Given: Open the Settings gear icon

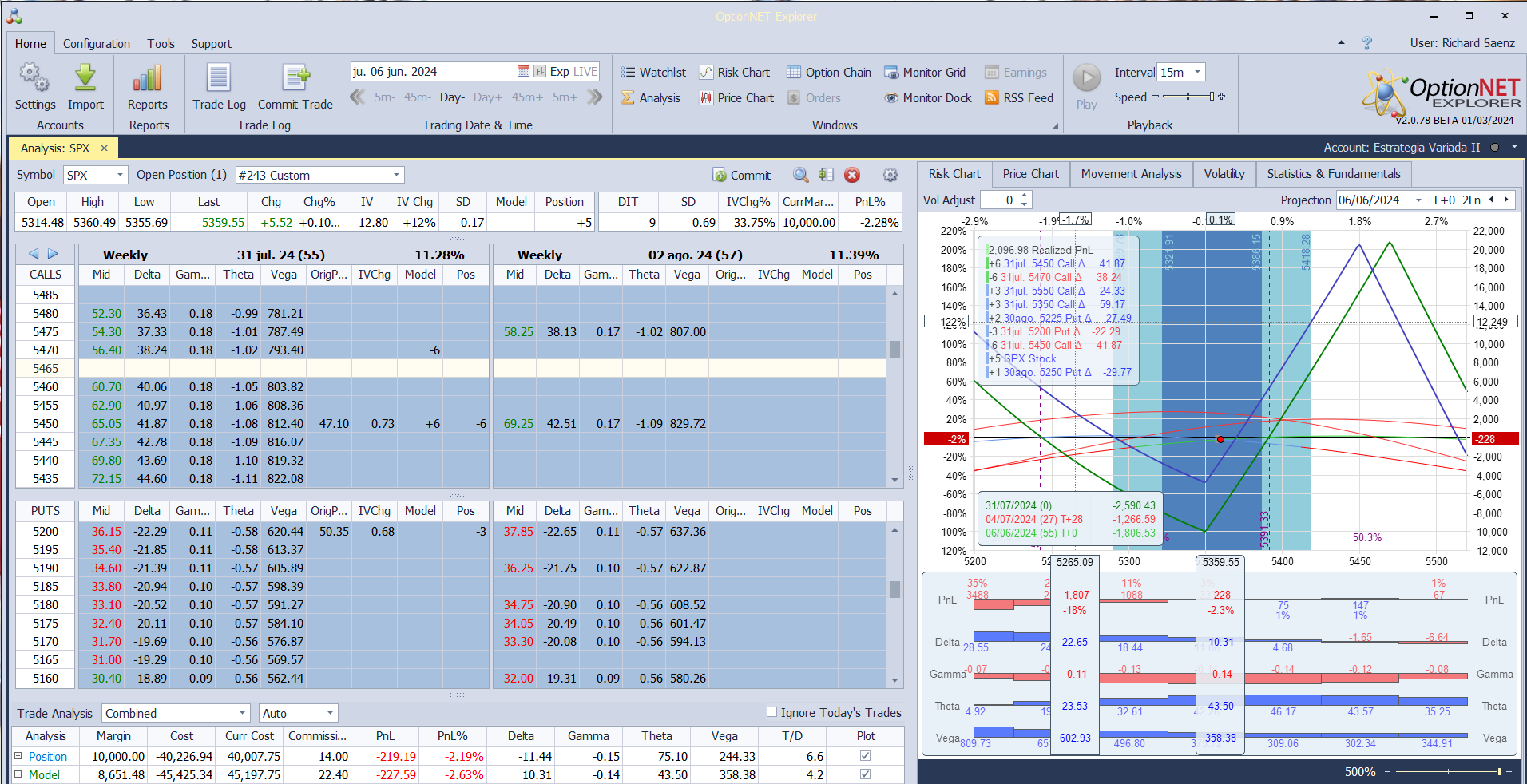Looking at the screenshot, I should pos(34,78).
